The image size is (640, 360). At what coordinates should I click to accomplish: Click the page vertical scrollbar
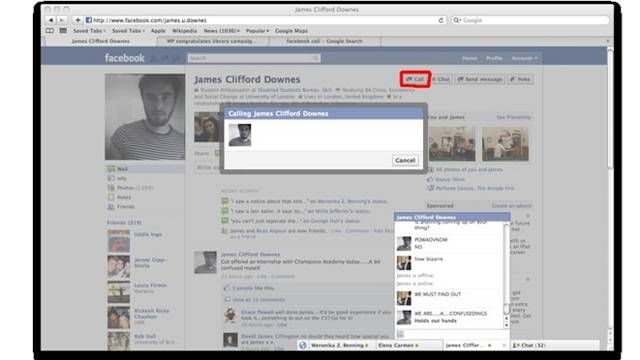pyautogui.click(x=610, y=108)
